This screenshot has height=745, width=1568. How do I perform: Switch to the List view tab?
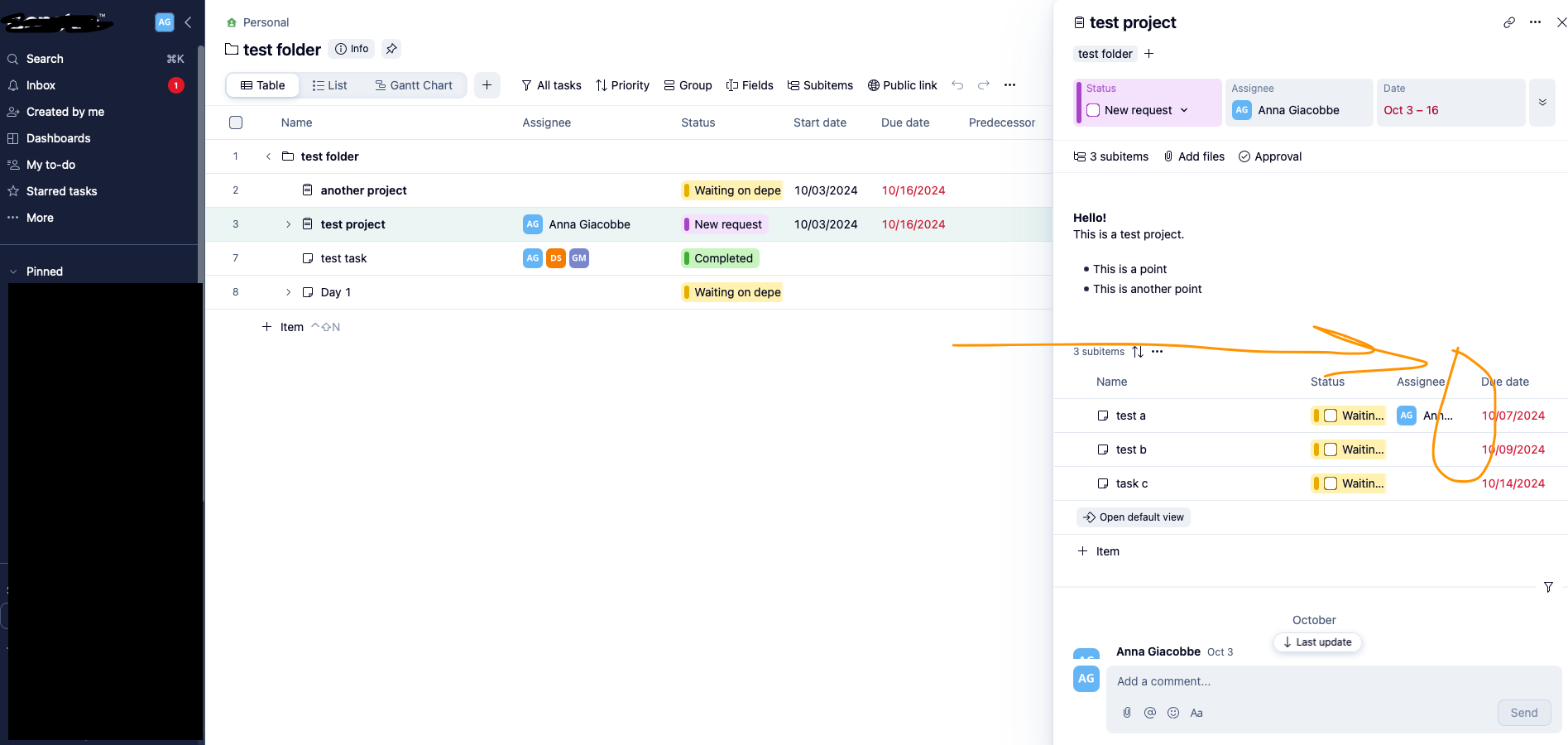pos(329,85)
